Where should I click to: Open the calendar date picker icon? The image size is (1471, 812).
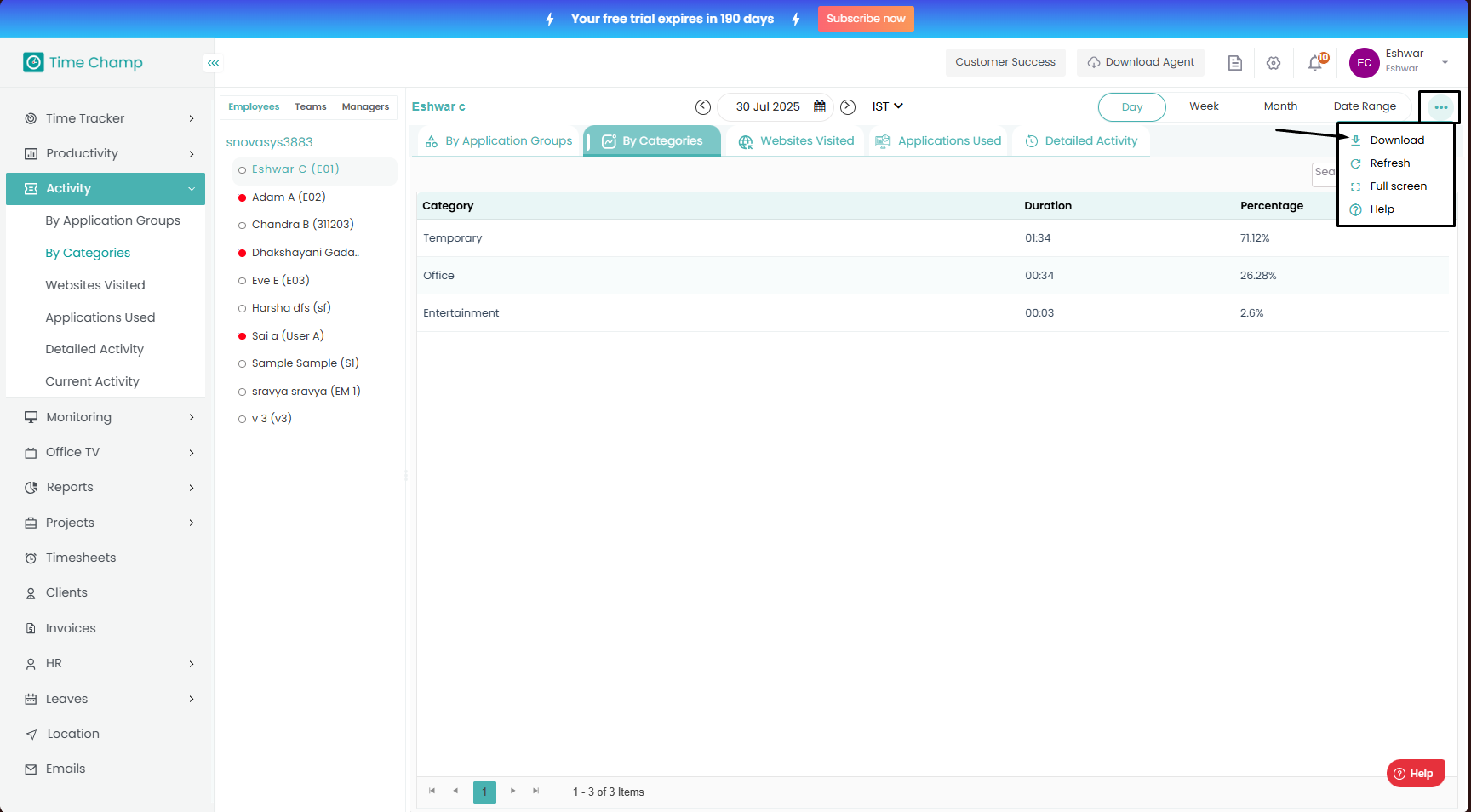tap(820, 107)
